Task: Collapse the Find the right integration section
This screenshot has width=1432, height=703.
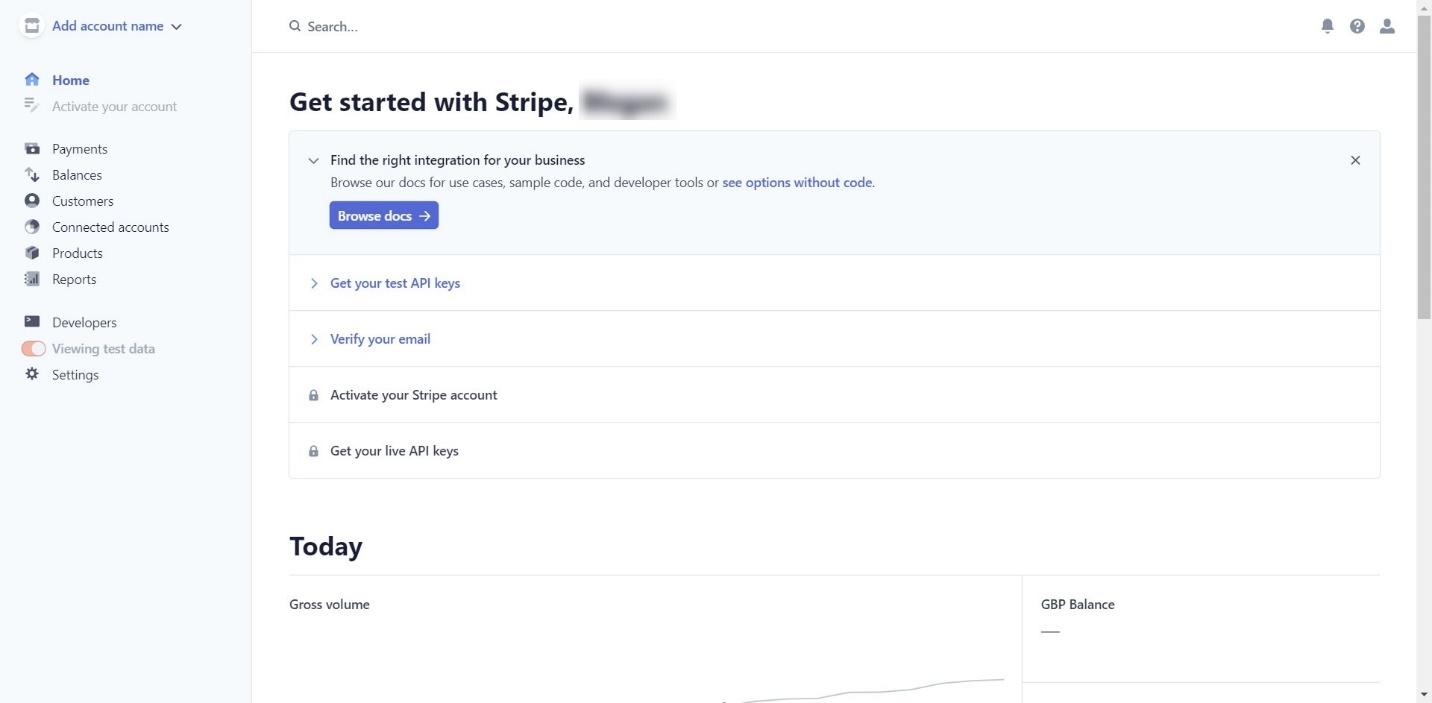Action: tap(314, 160)
